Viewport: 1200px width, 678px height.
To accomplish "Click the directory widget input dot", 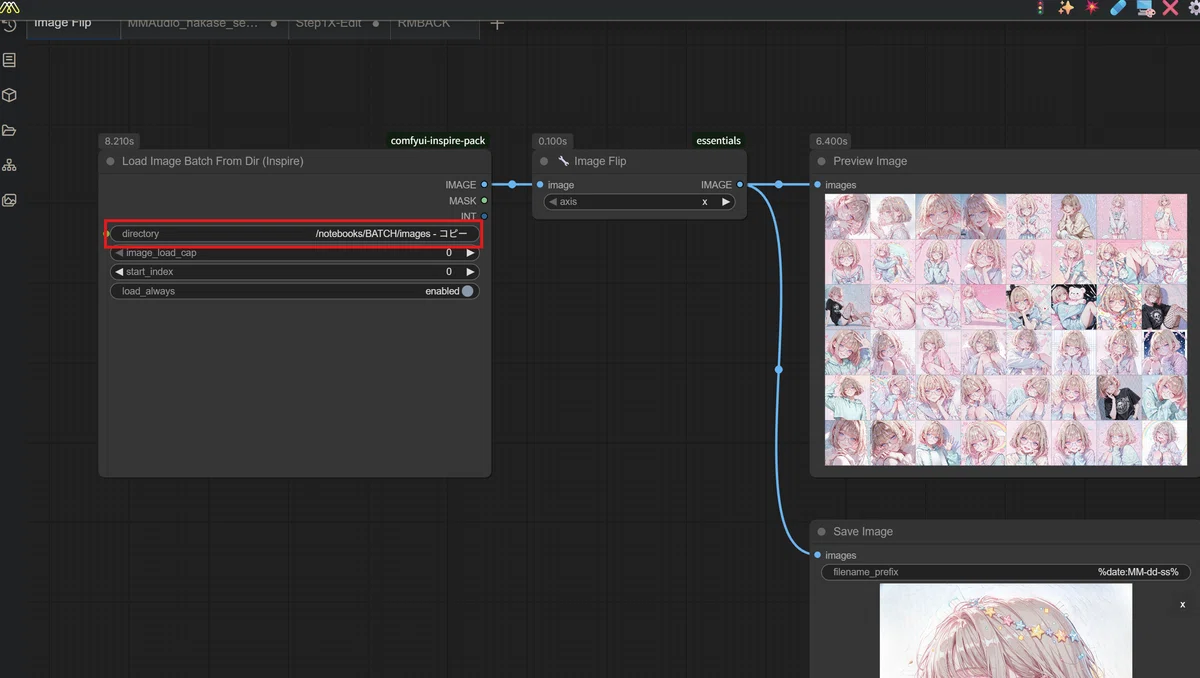I will pos(107,234).
